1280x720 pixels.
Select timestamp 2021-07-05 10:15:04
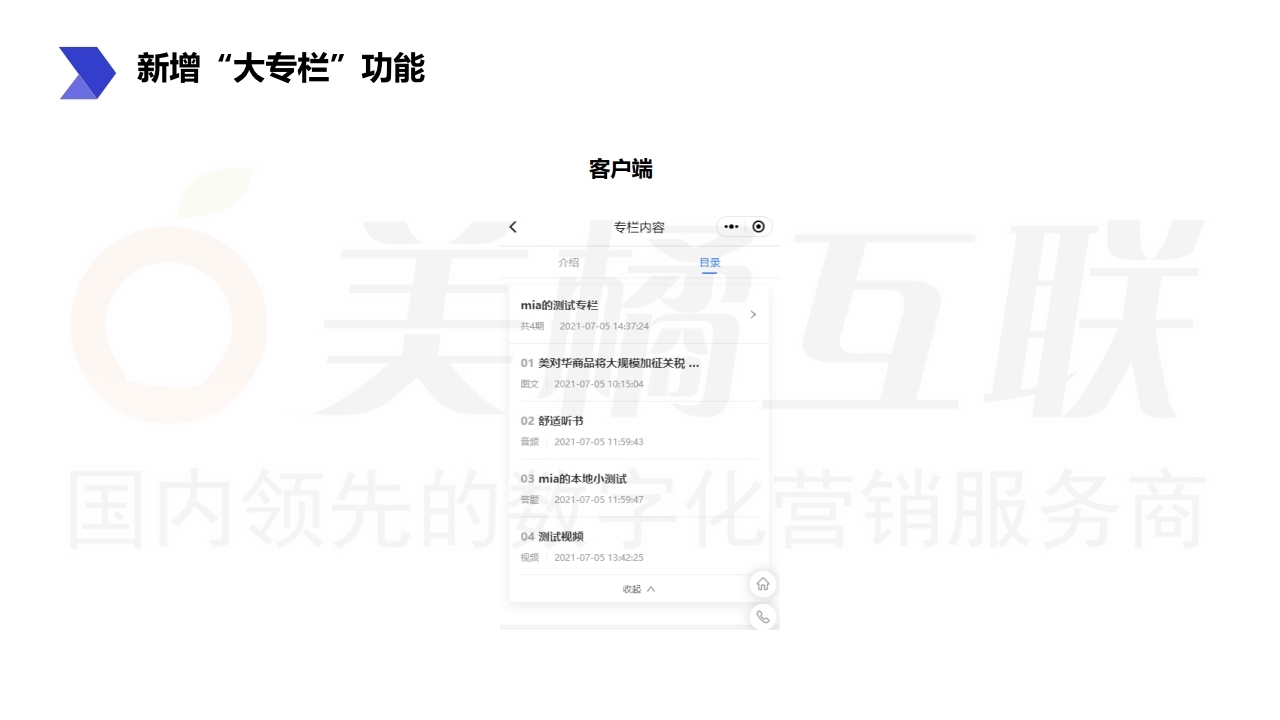click(x=599, y=384)
